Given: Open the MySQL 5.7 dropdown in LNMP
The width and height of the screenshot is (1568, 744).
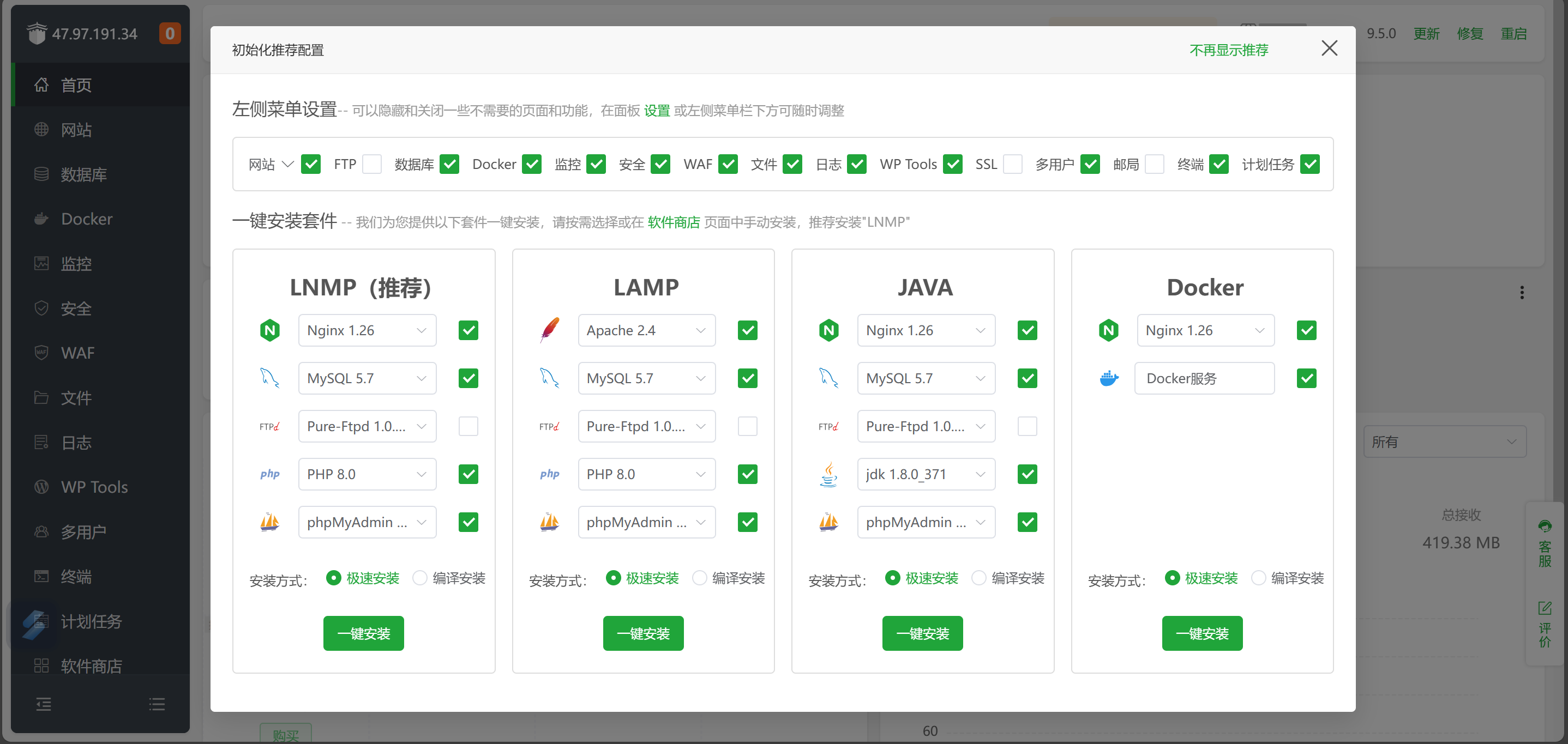Looking at the screenshot, I should pos(367,378).
